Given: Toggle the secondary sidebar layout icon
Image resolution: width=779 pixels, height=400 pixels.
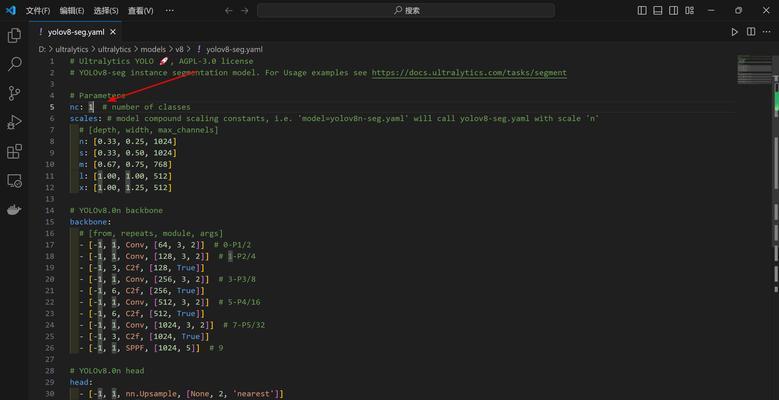Looking at the screenshot, I should coord(673,10).
